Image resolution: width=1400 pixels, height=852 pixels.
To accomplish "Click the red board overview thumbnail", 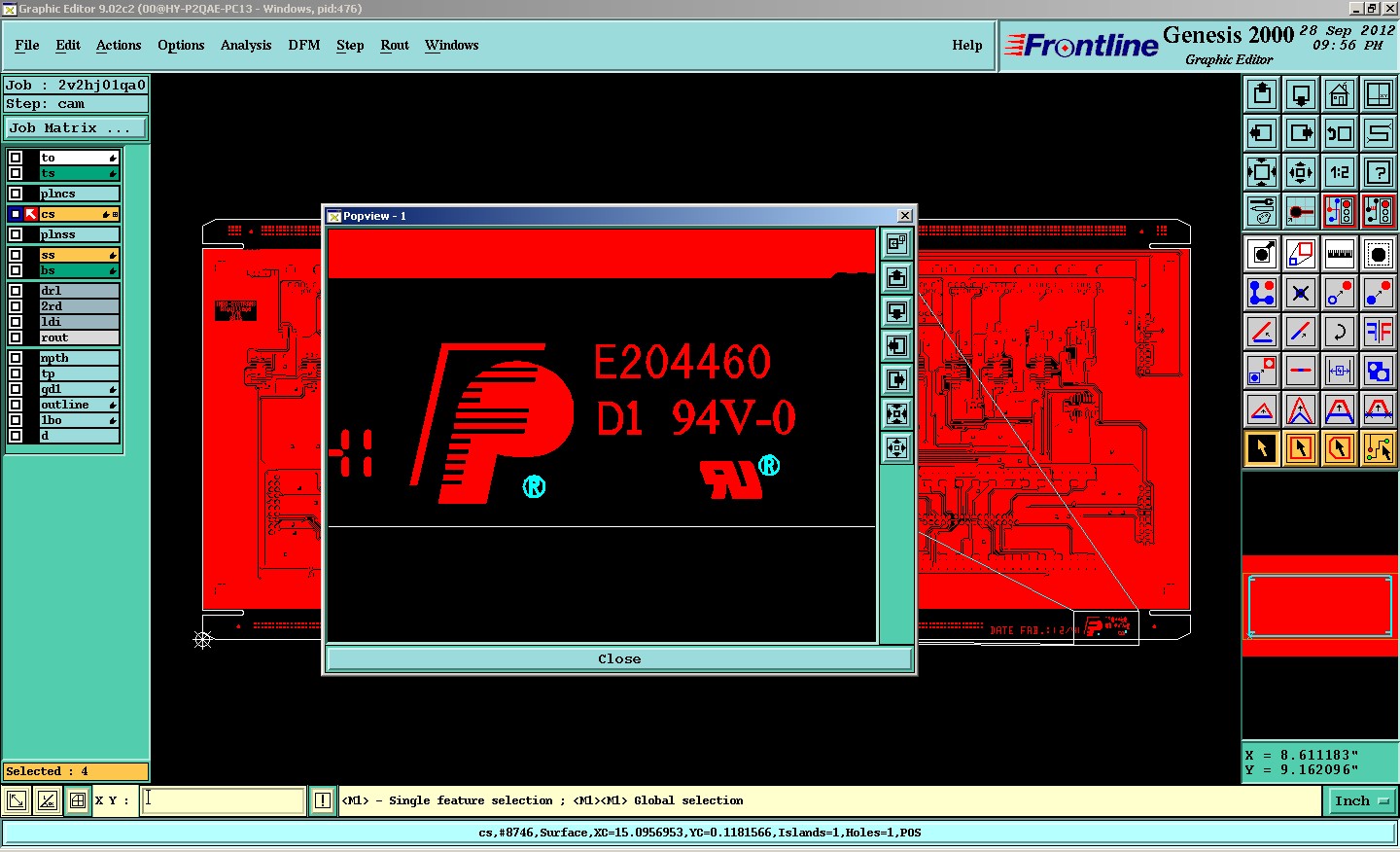I will pyautogui.click(x=1320, y=606).
